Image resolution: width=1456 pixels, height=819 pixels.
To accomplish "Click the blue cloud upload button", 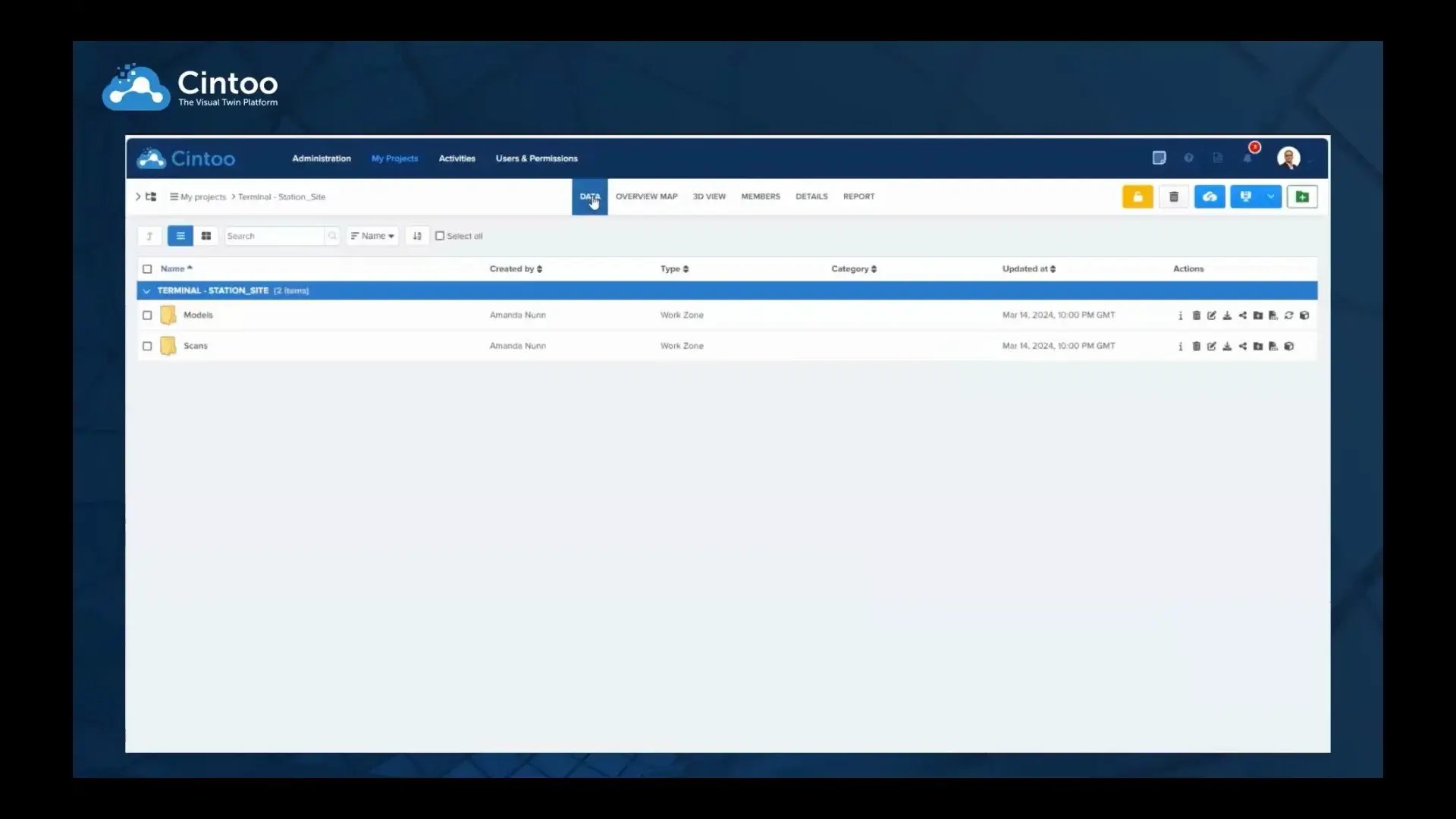I will click(1210, 197).
